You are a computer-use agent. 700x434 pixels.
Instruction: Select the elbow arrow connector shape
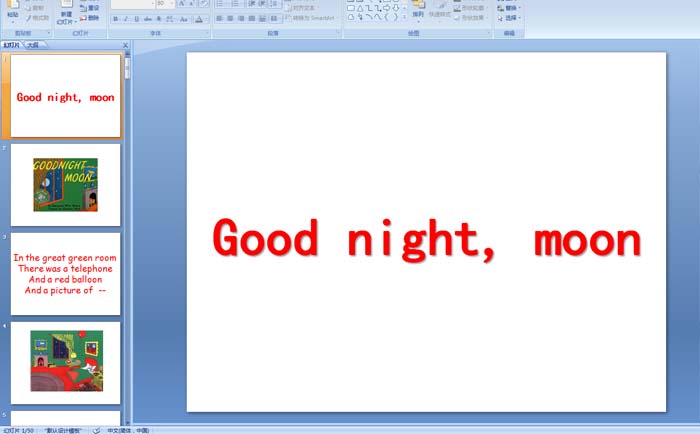click(x=378, y=8)
